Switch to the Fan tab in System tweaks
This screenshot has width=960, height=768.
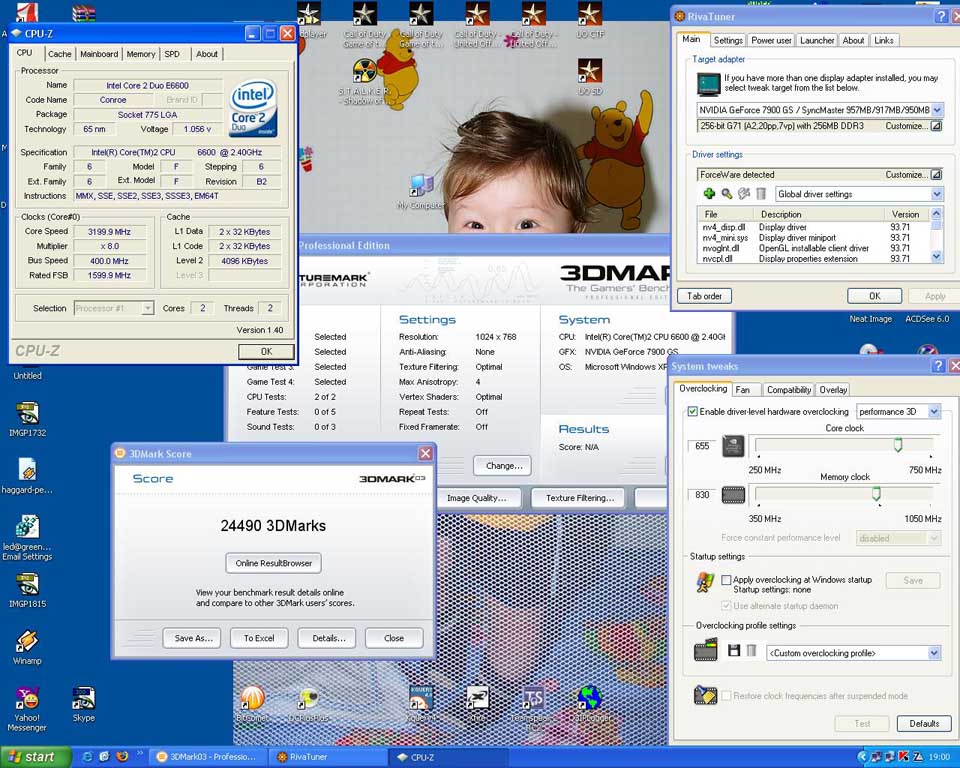743,390
